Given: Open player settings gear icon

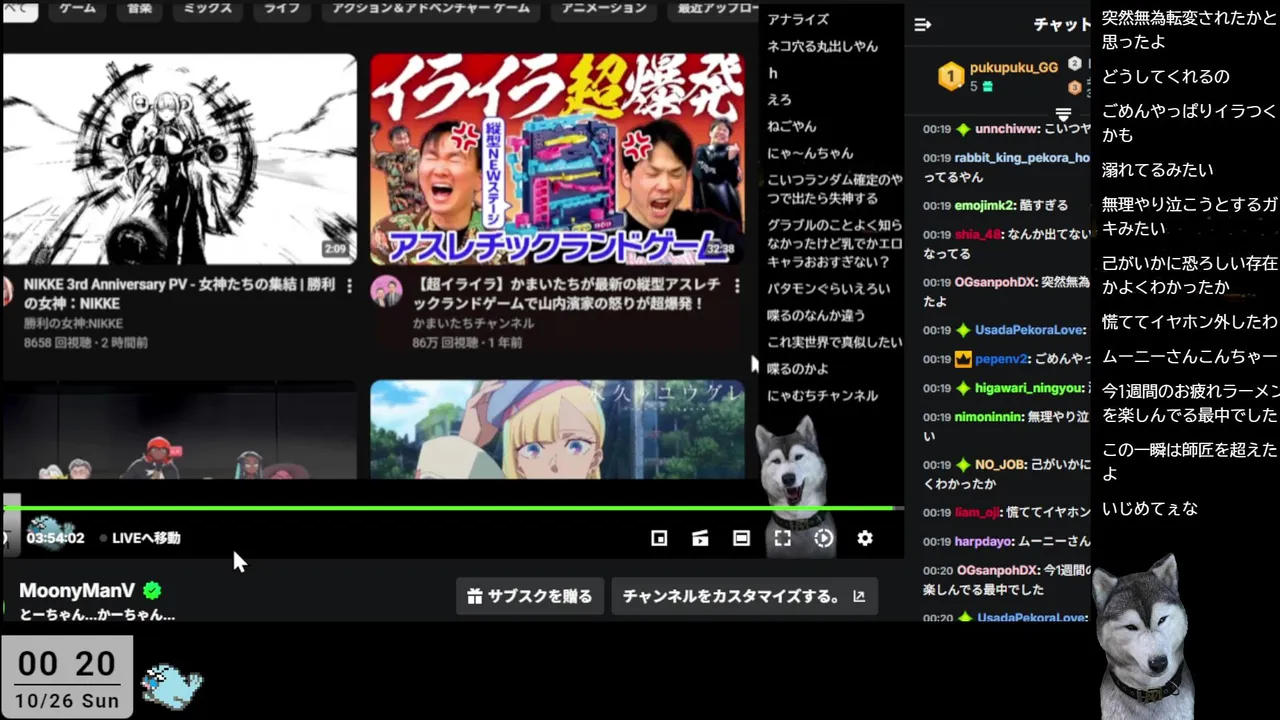Looking at the screenshot, I should point(865,538).
